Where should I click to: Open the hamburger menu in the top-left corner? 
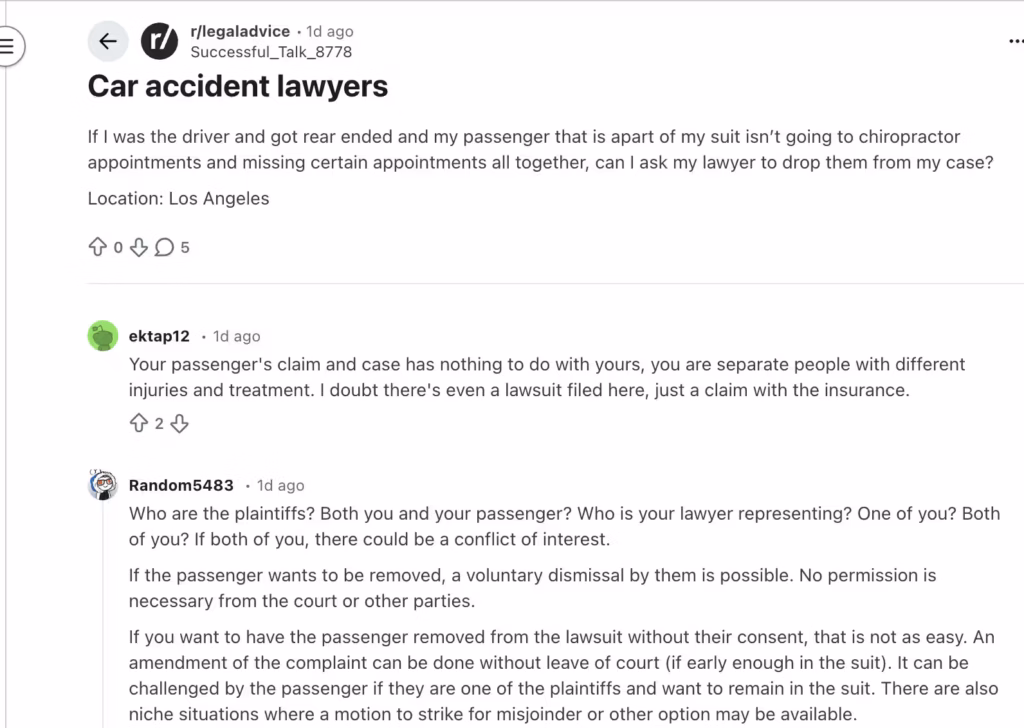point(8,44)
